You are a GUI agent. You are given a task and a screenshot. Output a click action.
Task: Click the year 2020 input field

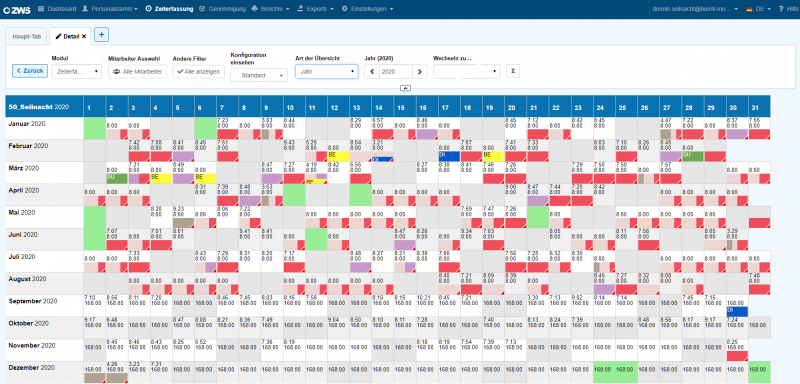pos(396,72)
